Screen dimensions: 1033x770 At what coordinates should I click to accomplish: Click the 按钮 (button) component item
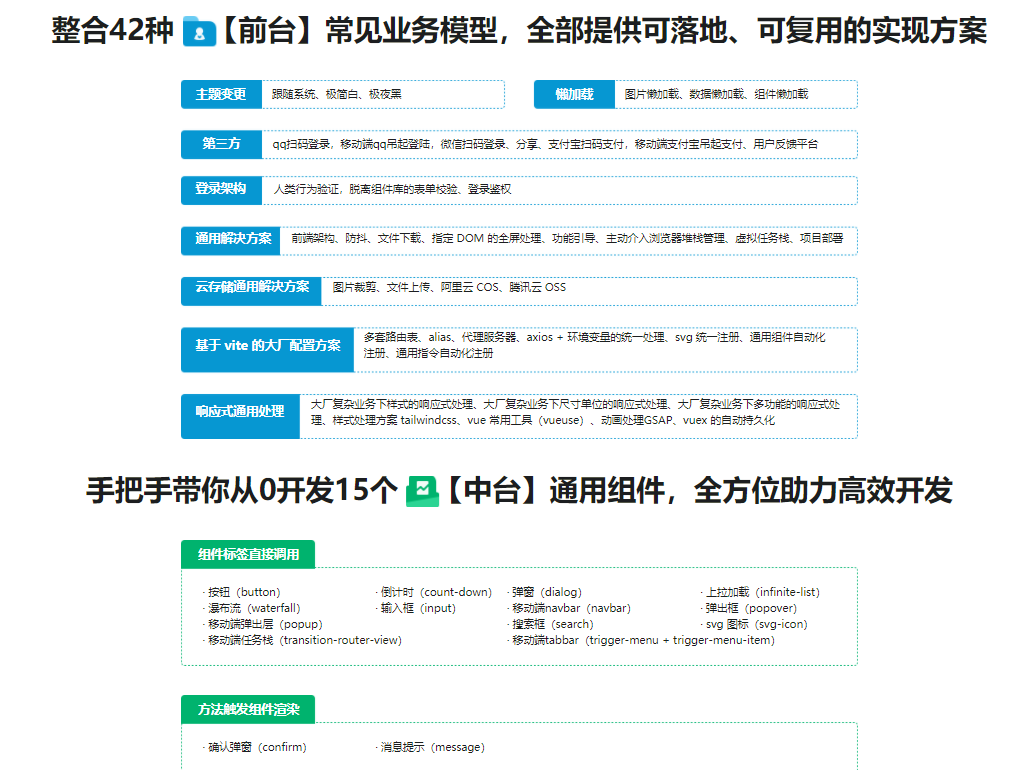pyautogui.click(x=243, y=592)
